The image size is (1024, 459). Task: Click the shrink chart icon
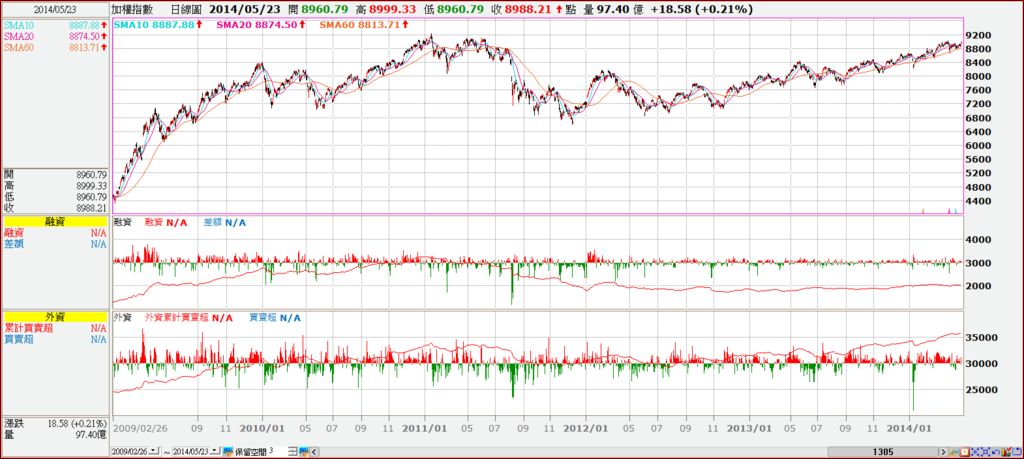click(x=975, y=452)
